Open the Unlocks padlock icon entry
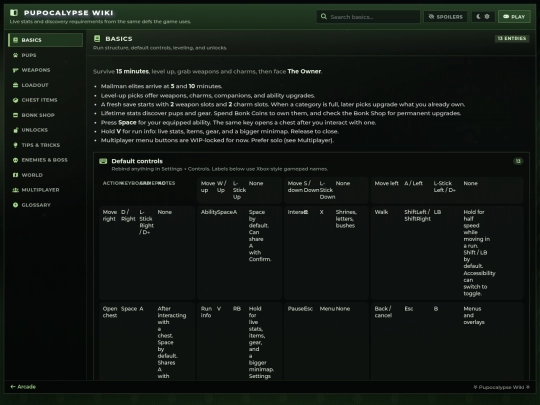Image resolution: width=540 pixels, height=405 pixels. point(15,130)
